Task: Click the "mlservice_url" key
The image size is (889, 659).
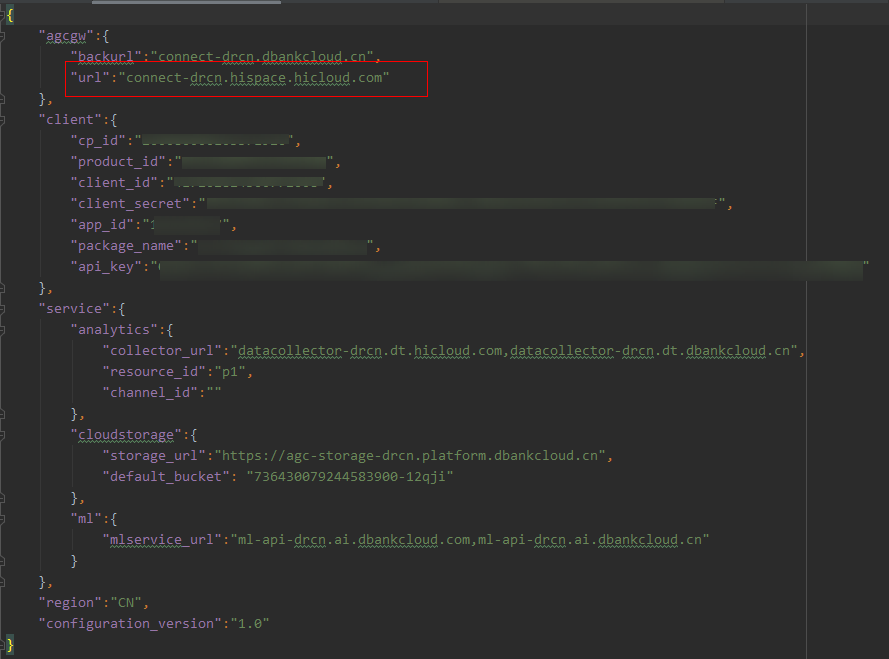Action: (162, 539)
